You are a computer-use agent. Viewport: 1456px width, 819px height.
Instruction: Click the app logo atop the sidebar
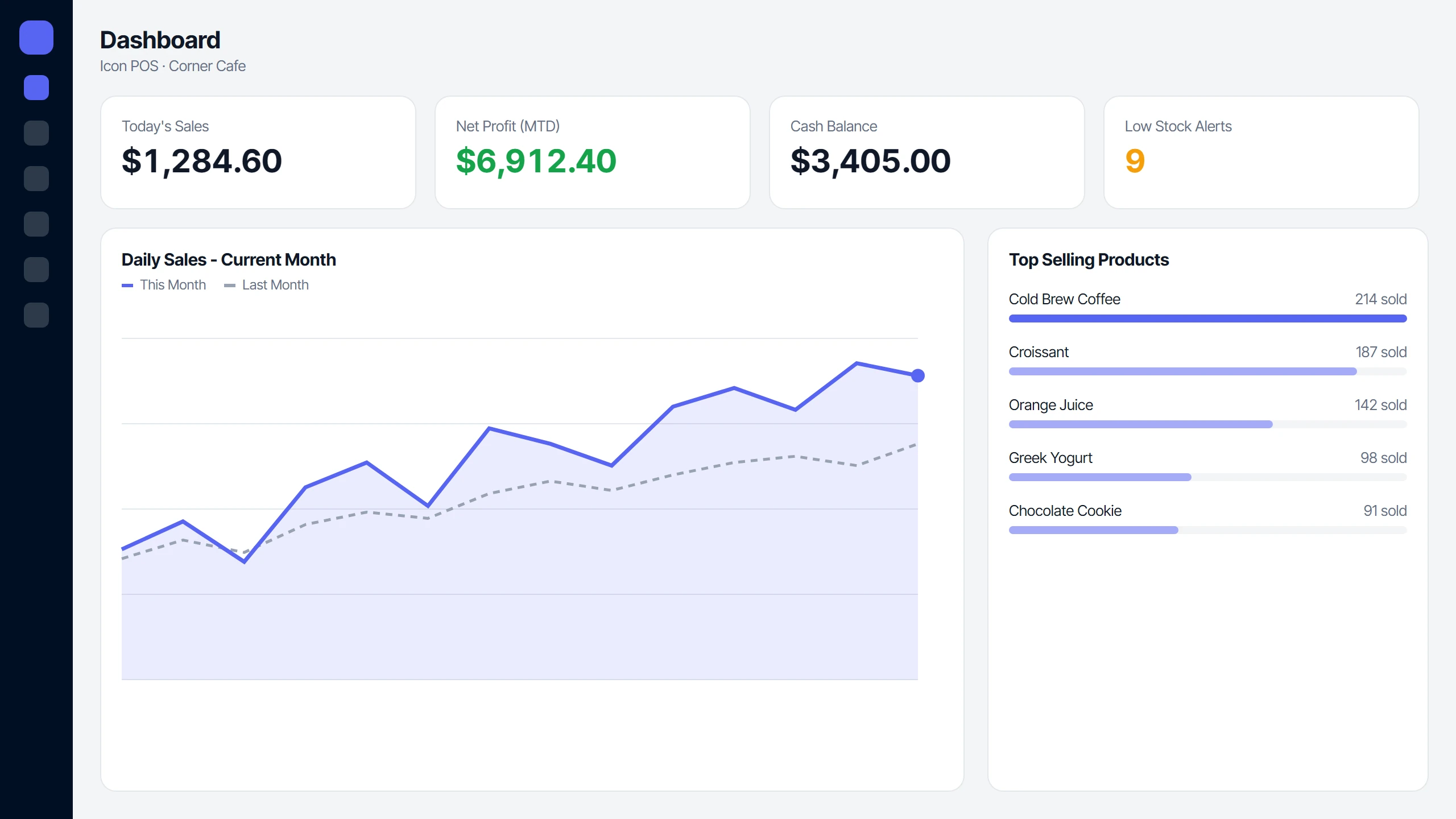click(x=36, y=38)
